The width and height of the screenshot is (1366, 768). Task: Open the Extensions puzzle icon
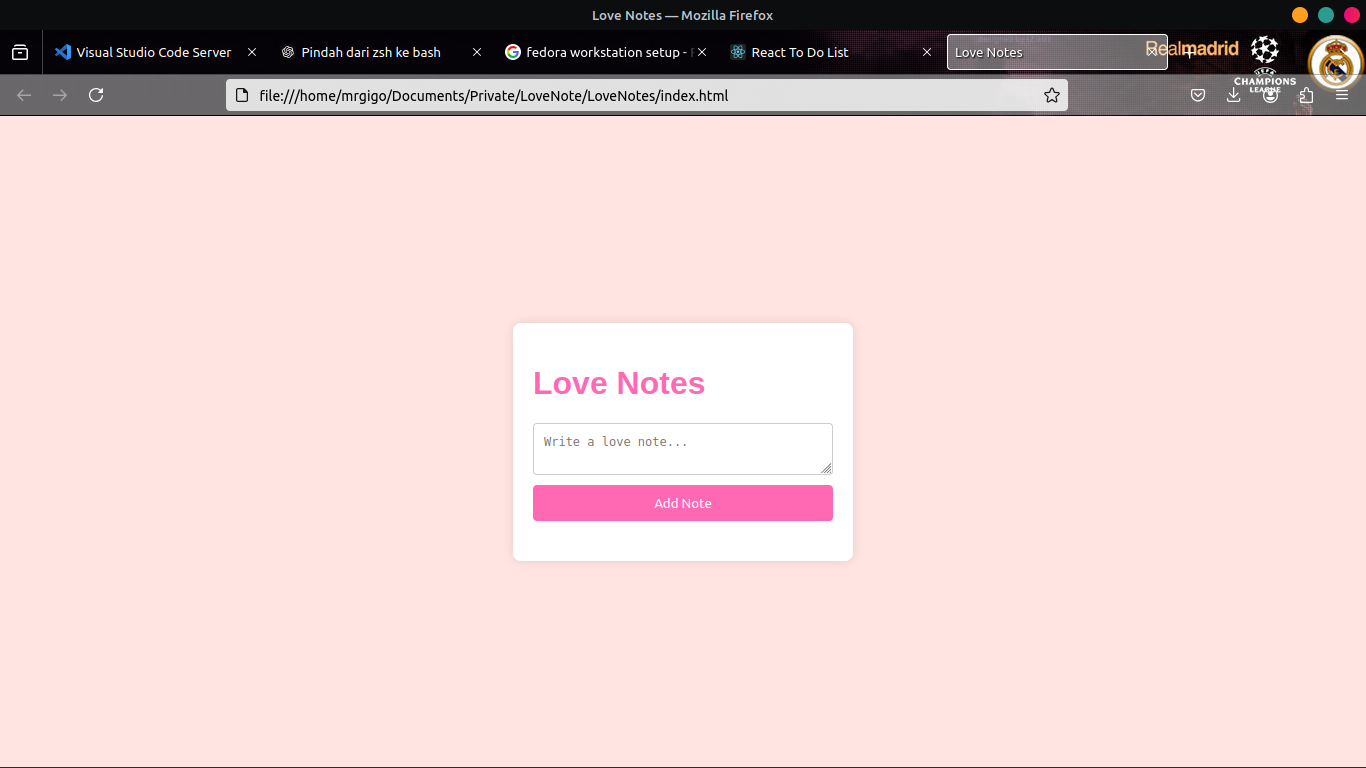click(1306, 95)
